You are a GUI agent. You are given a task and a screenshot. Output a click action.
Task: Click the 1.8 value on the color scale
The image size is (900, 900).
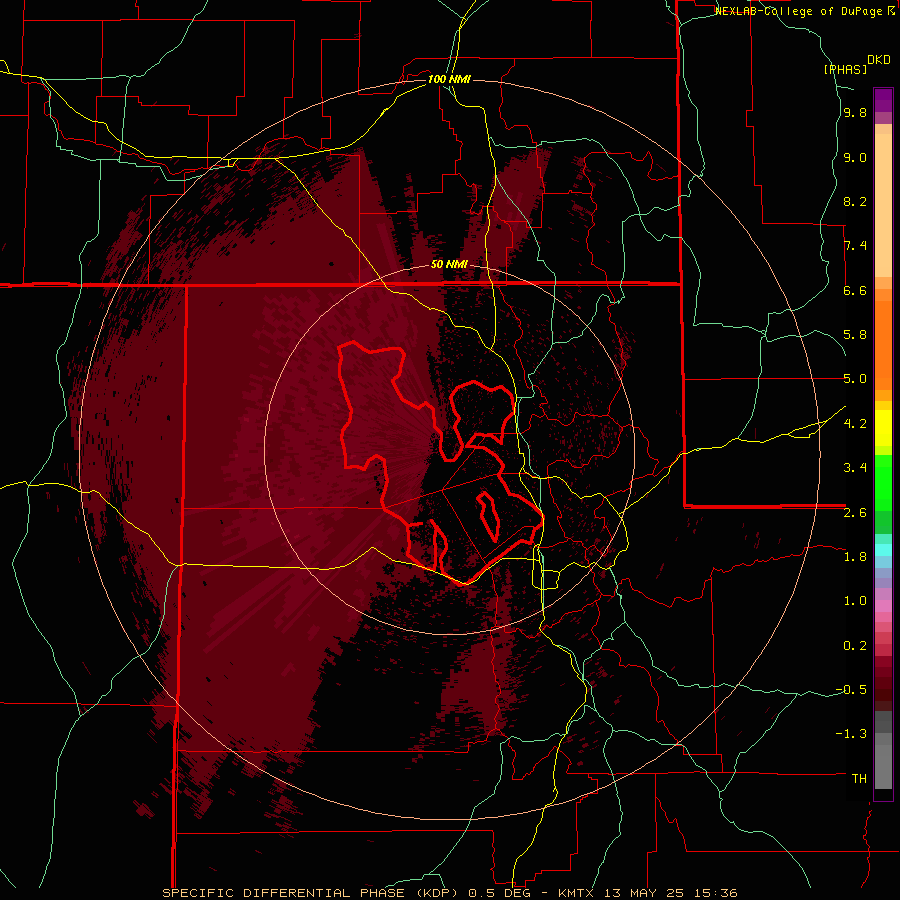click(855, 557)
